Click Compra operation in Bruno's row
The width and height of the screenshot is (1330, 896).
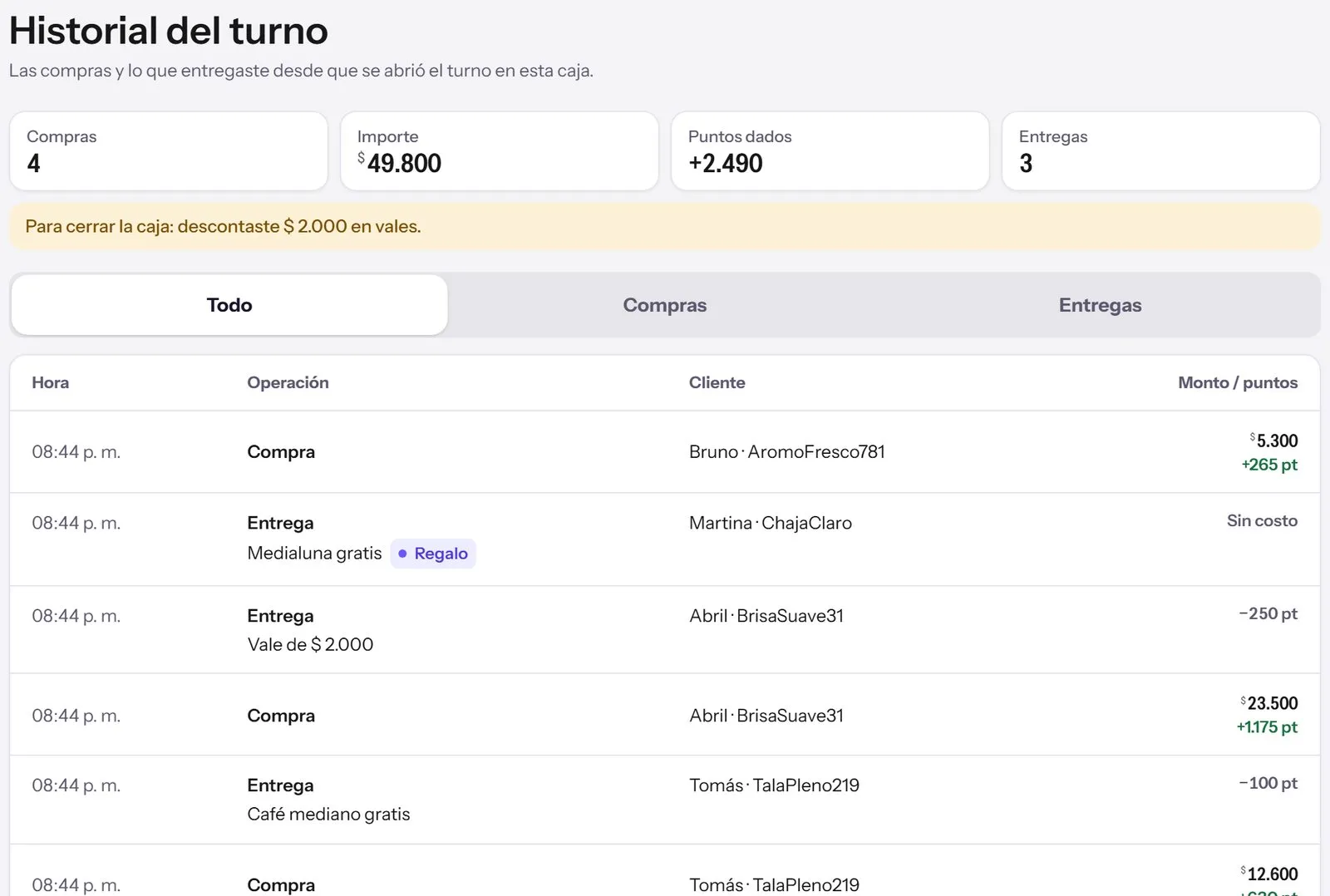click(281, 452)
